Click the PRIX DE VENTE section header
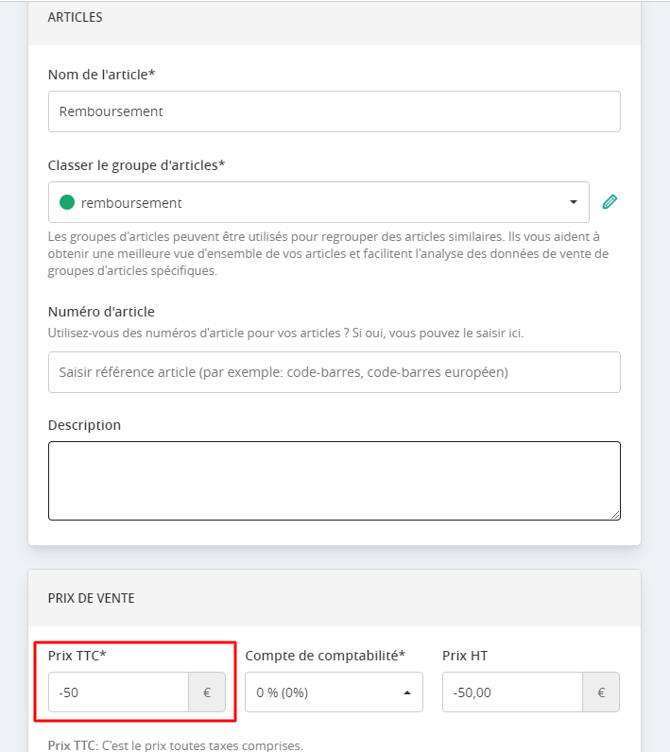 [x=91, y=598]
